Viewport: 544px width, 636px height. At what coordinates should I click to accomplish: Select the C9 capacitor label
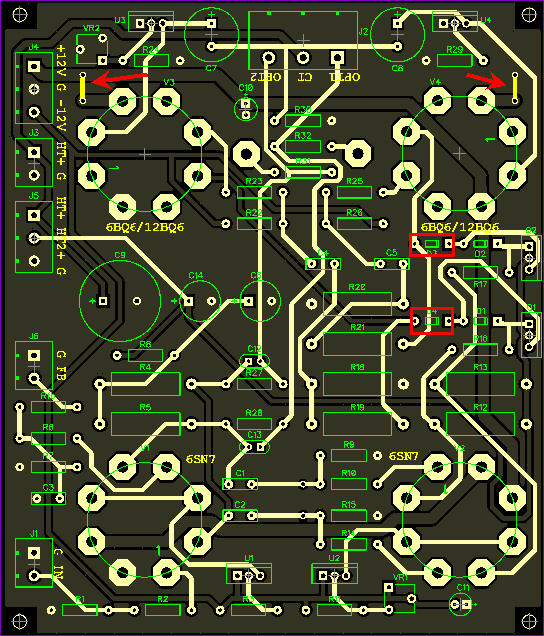click(120, 256)
